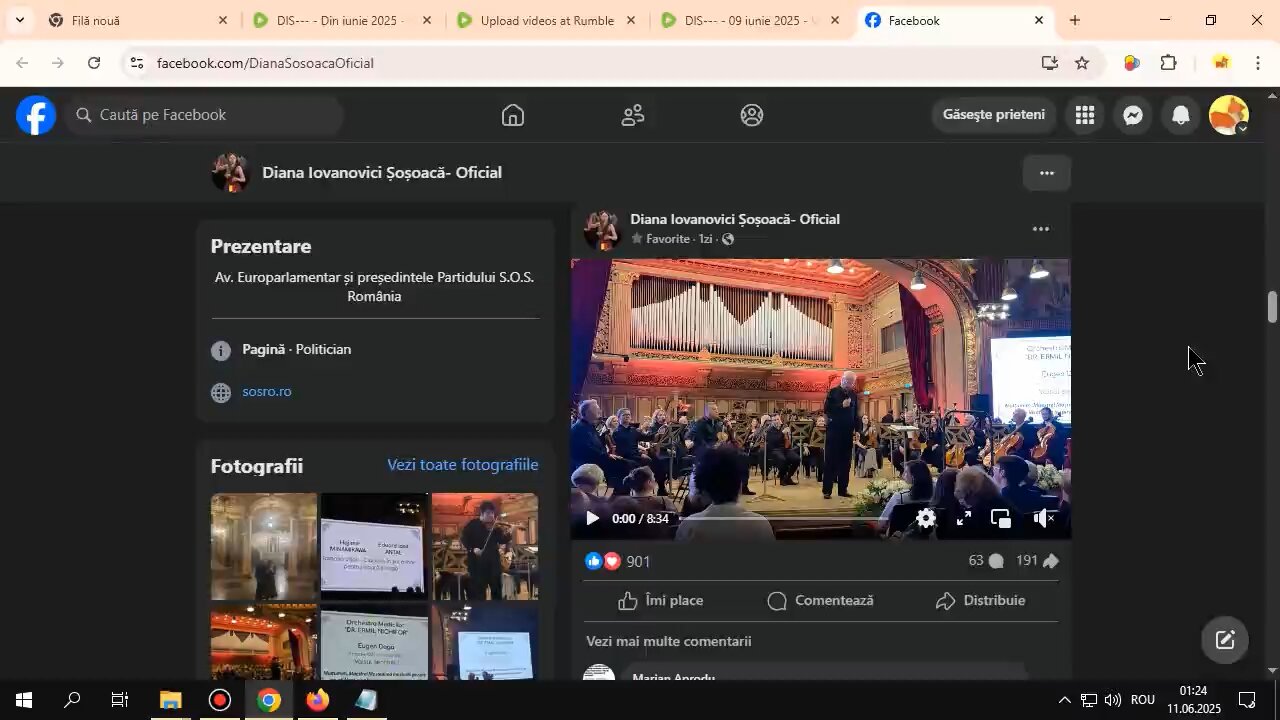
Task: Open the sosro.ro website link
Action: 267,391
